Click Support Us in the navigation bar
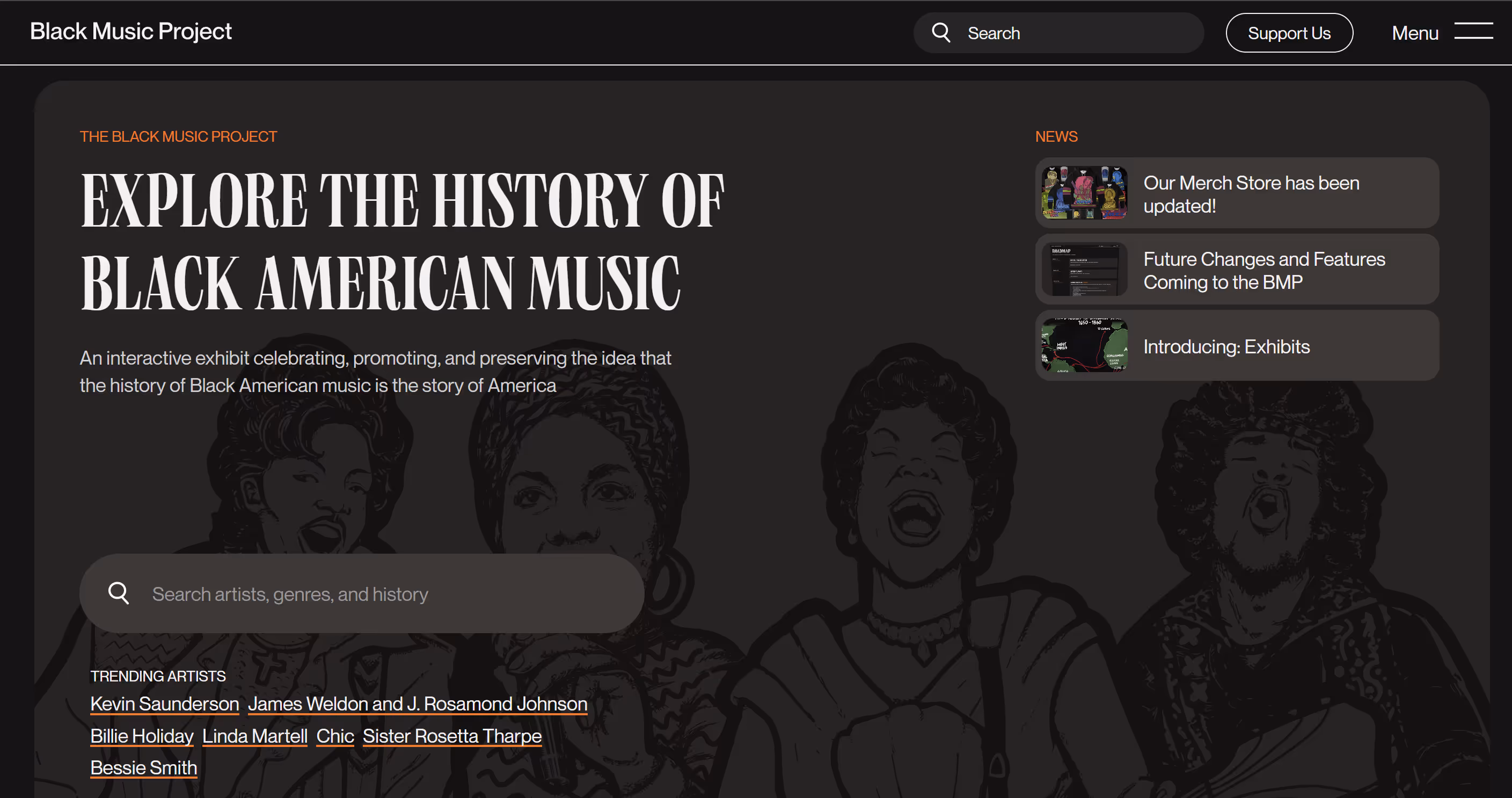 [x=1289, y=33]
